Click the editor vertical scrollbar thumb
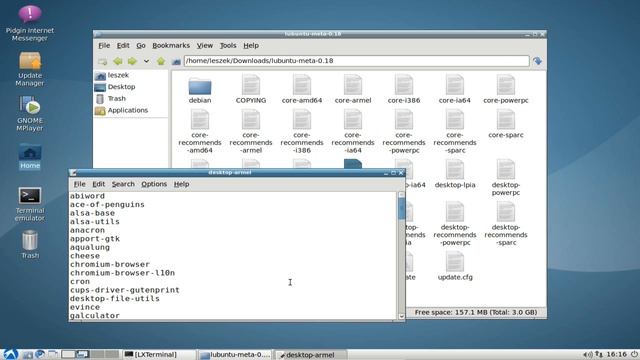 click(x=401, y=209)
